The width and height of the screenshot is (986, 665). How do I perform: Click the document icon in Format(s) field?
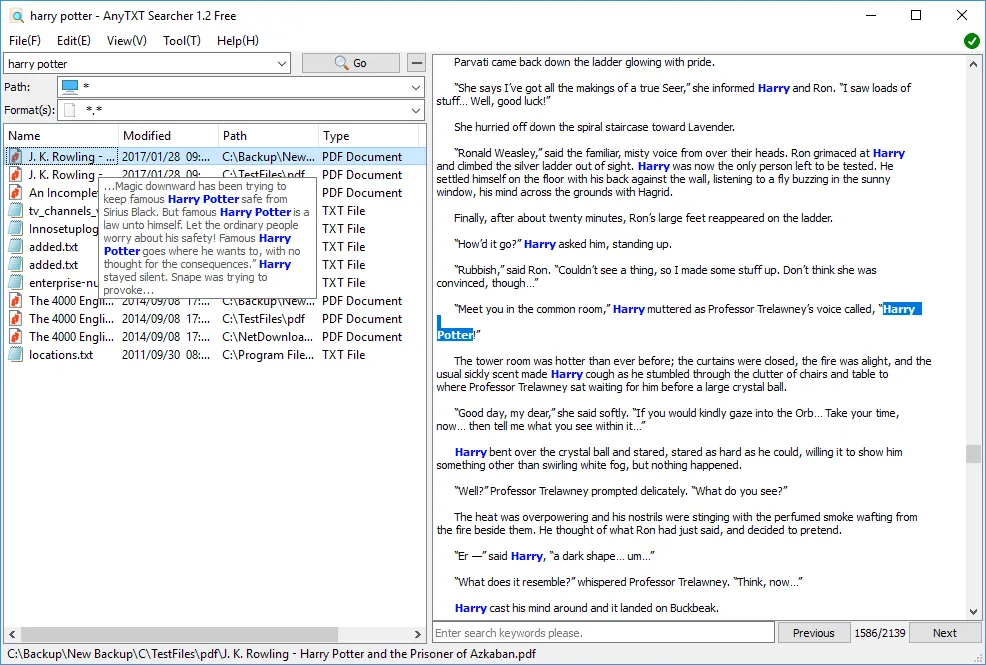(70, 110)
